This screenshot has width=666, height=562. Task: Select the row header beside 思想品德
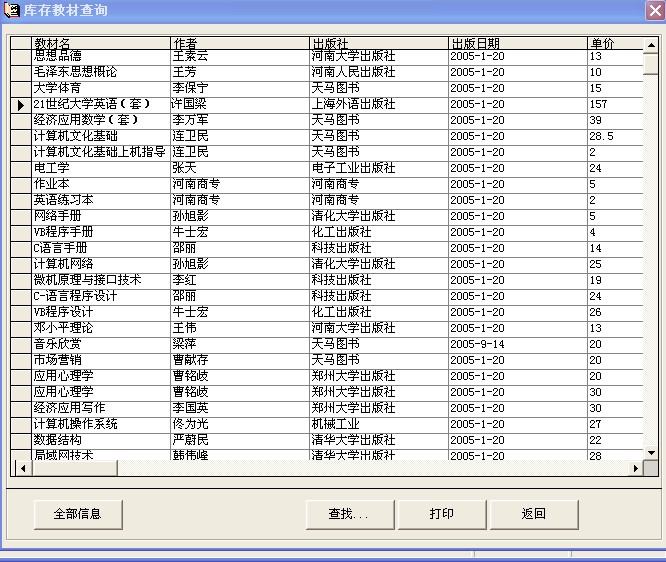click(21, 56)
